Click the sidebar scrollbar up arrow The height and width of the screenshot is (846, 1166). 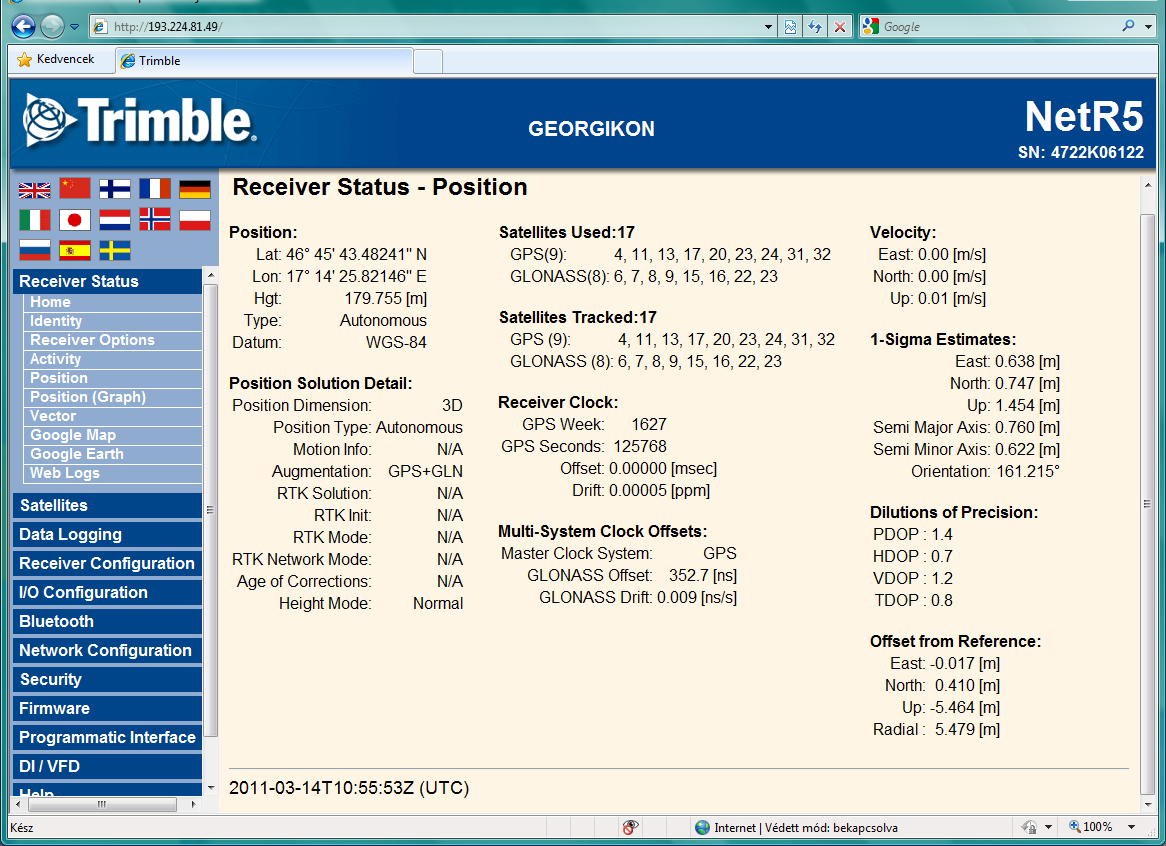pos(211,276)
